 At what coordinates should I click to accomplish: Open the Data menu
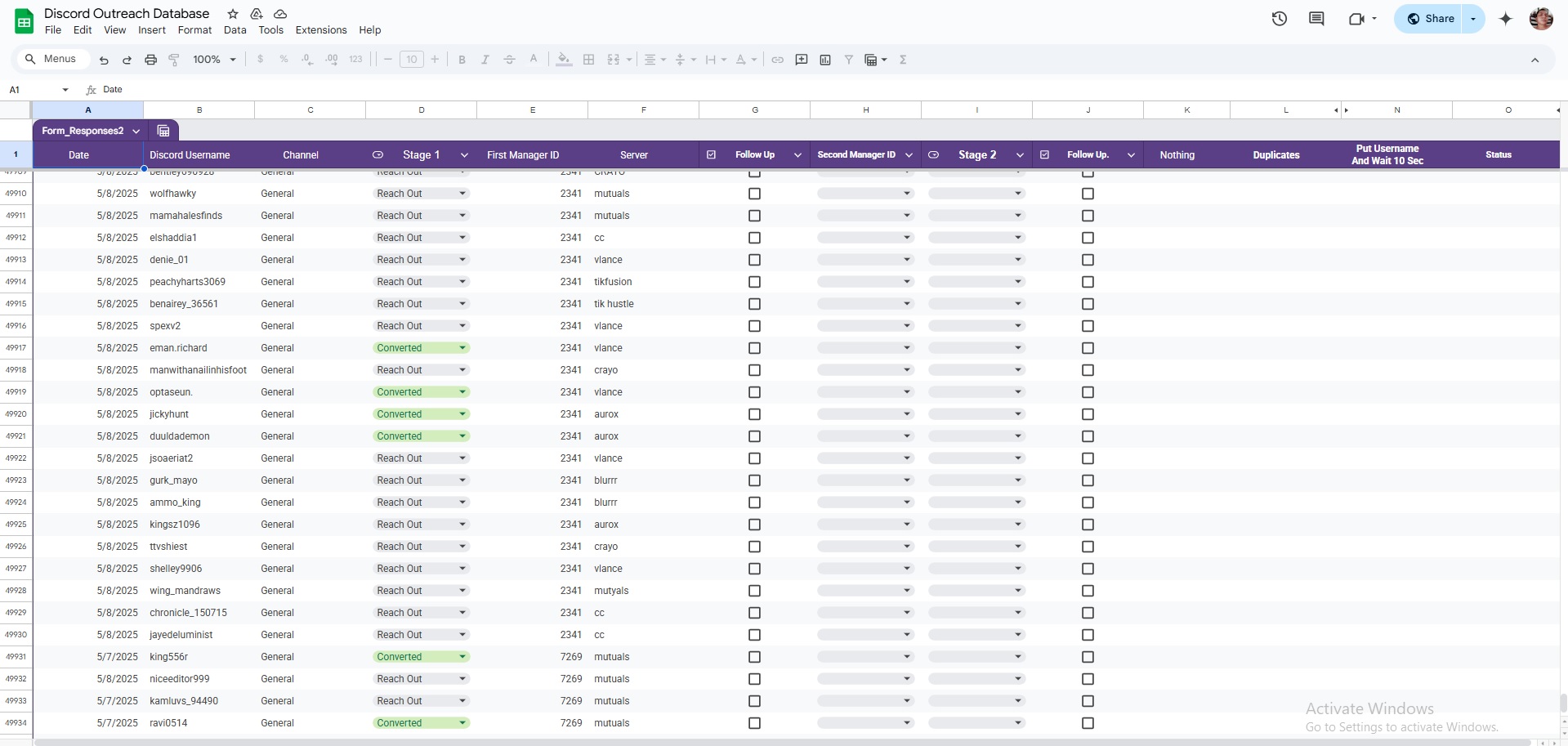235,30
